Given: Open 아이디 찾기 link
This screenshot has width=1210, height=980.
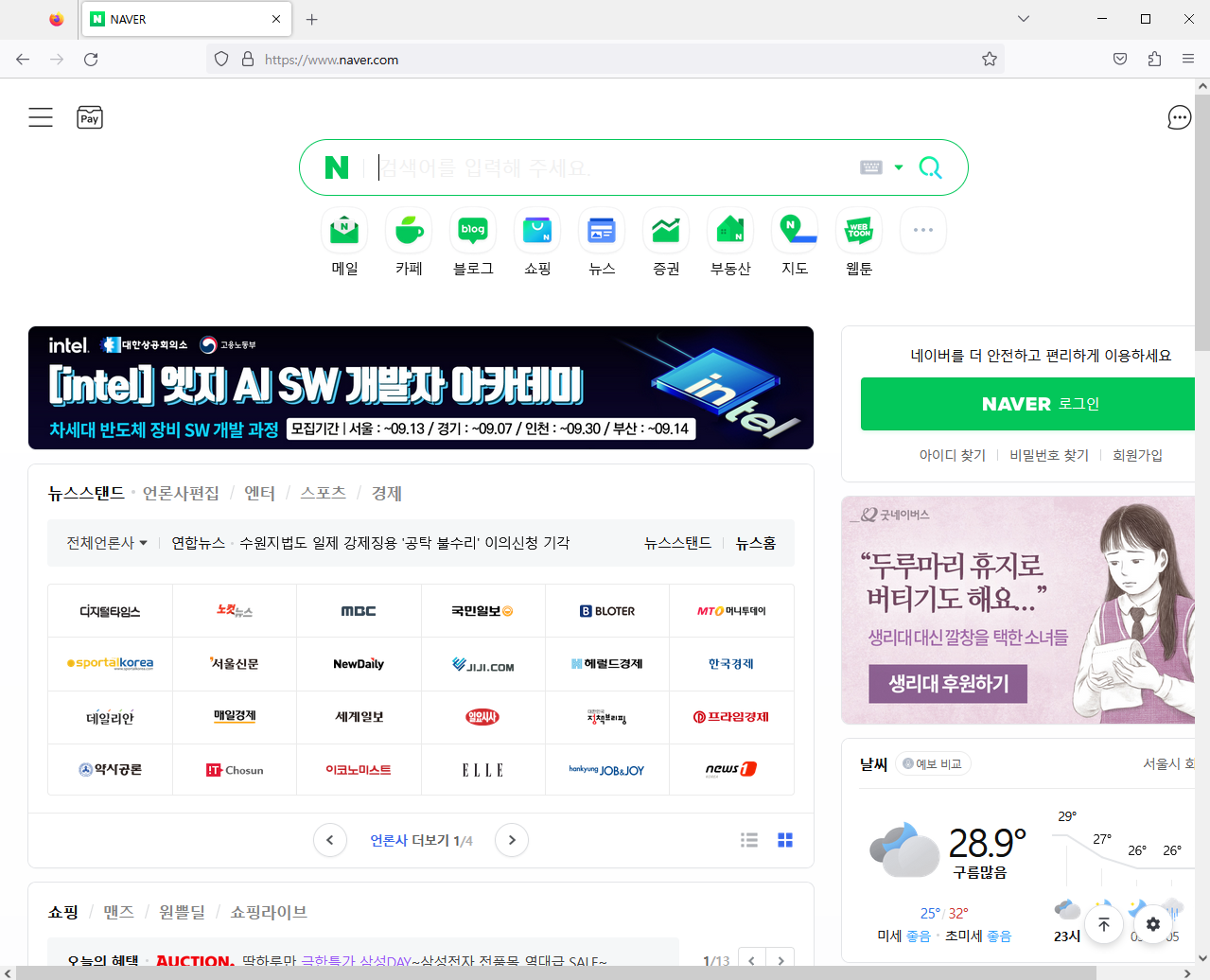Looking at the screenshot, I should coord(953,455).
